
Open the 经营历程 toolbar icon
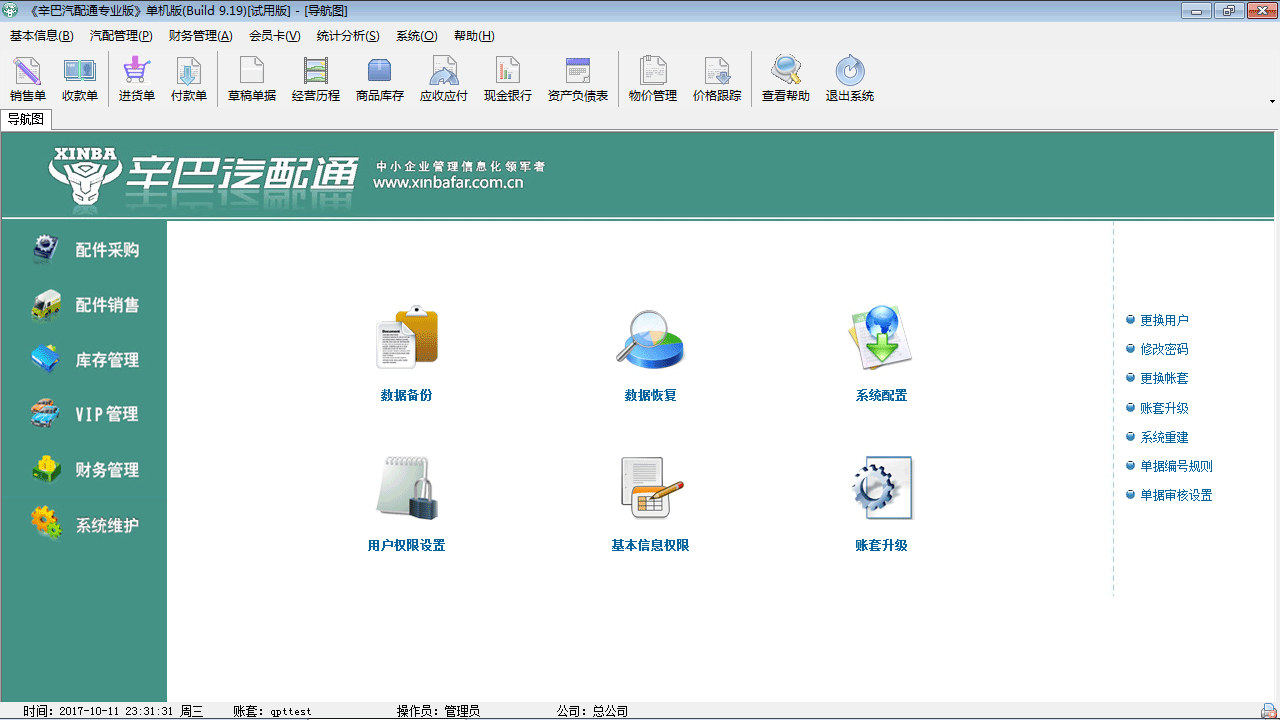(316, 79)
